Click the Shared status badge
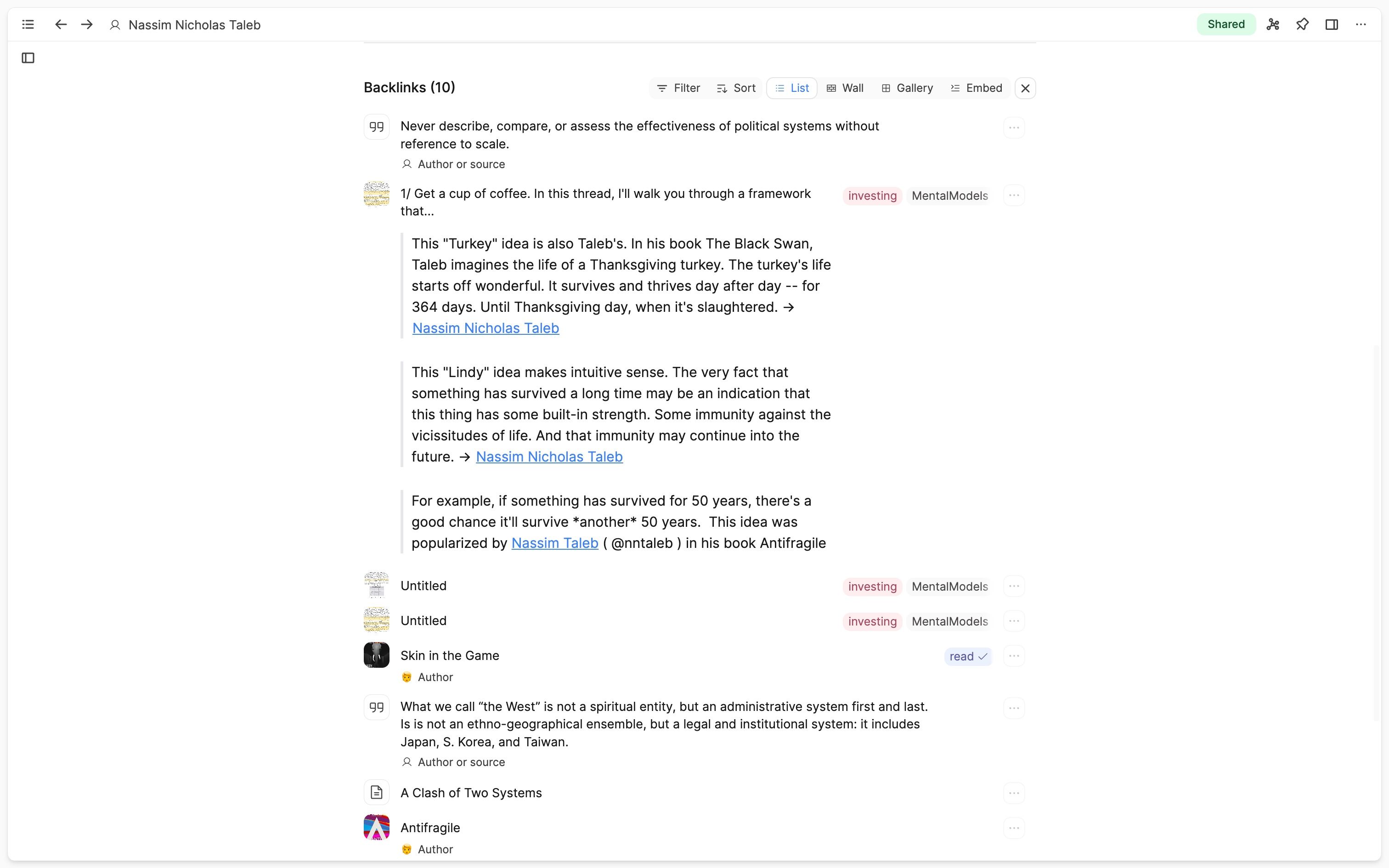This screenshot has height=868, width=1389. 1226,24
